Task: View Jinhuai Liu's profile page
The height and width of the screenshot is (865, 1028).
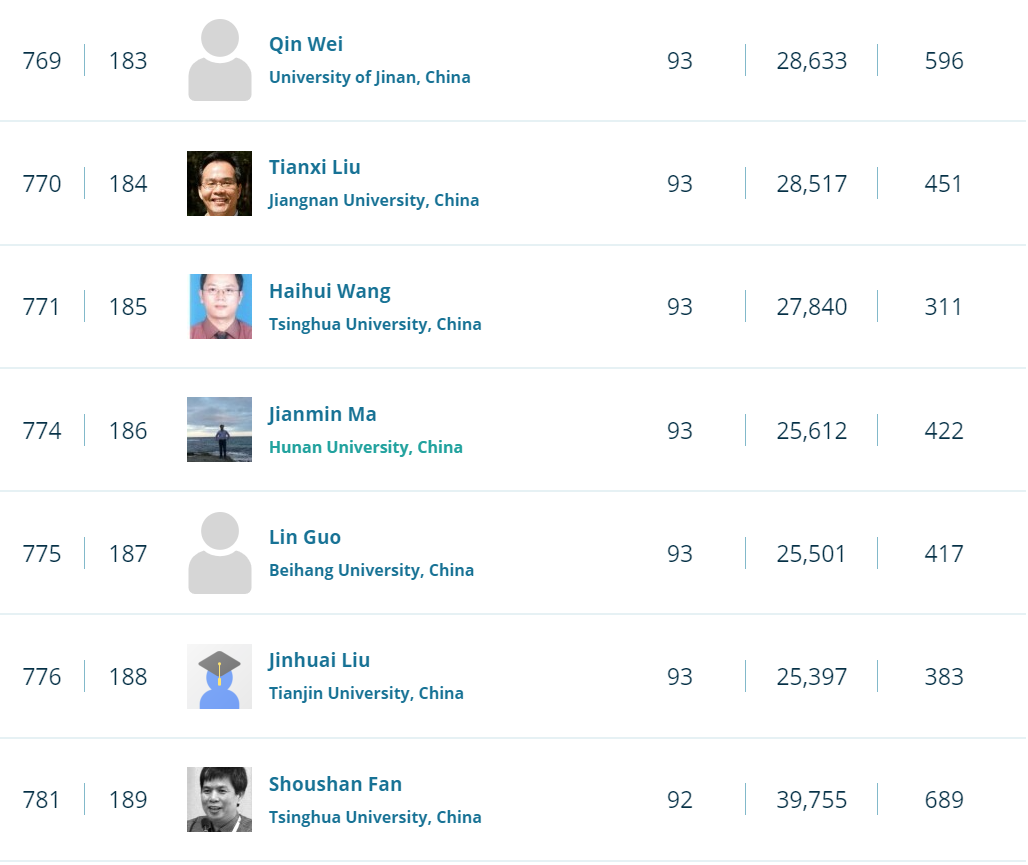Action: pyautogui.click(x=319, y=660)
